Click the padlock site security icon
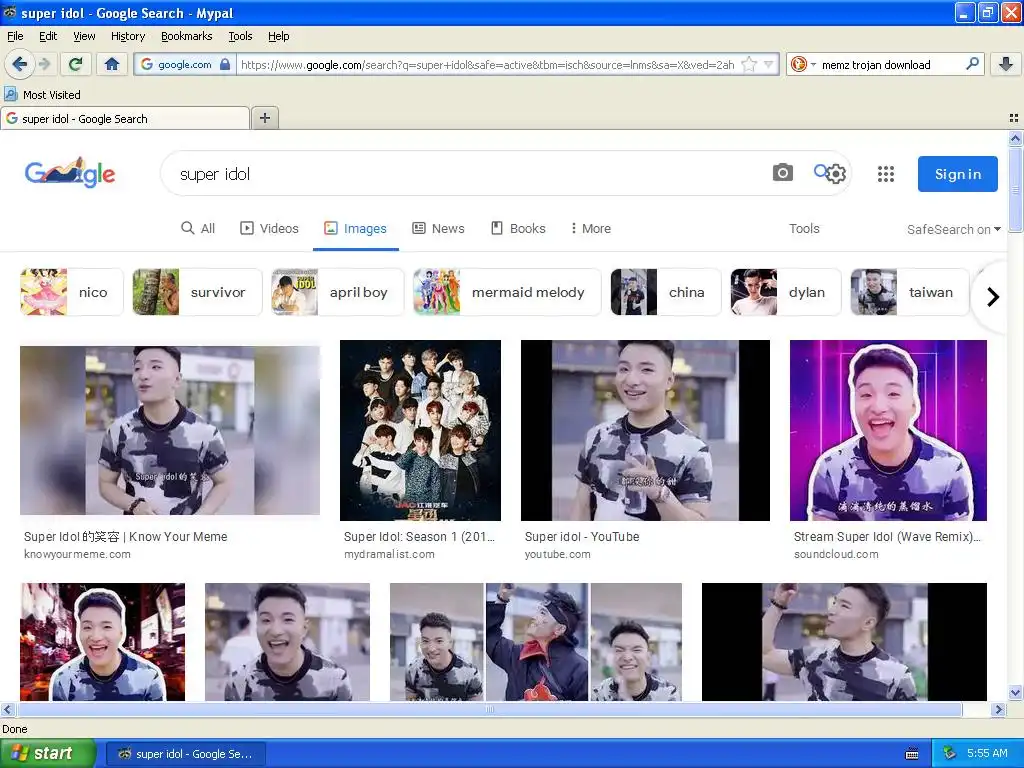Image resolution: width=1024 pixels, height=768 pixels. click(225, 64)
